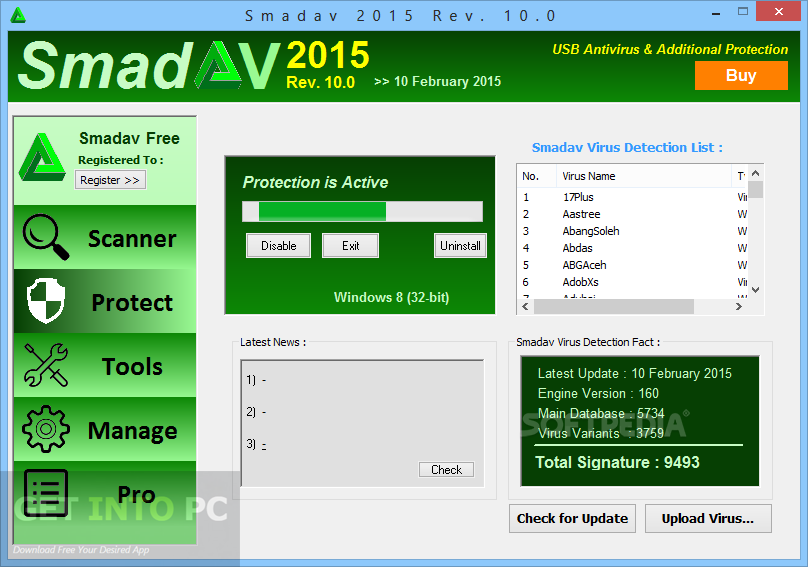Click the Register >> button

[110, 180]
